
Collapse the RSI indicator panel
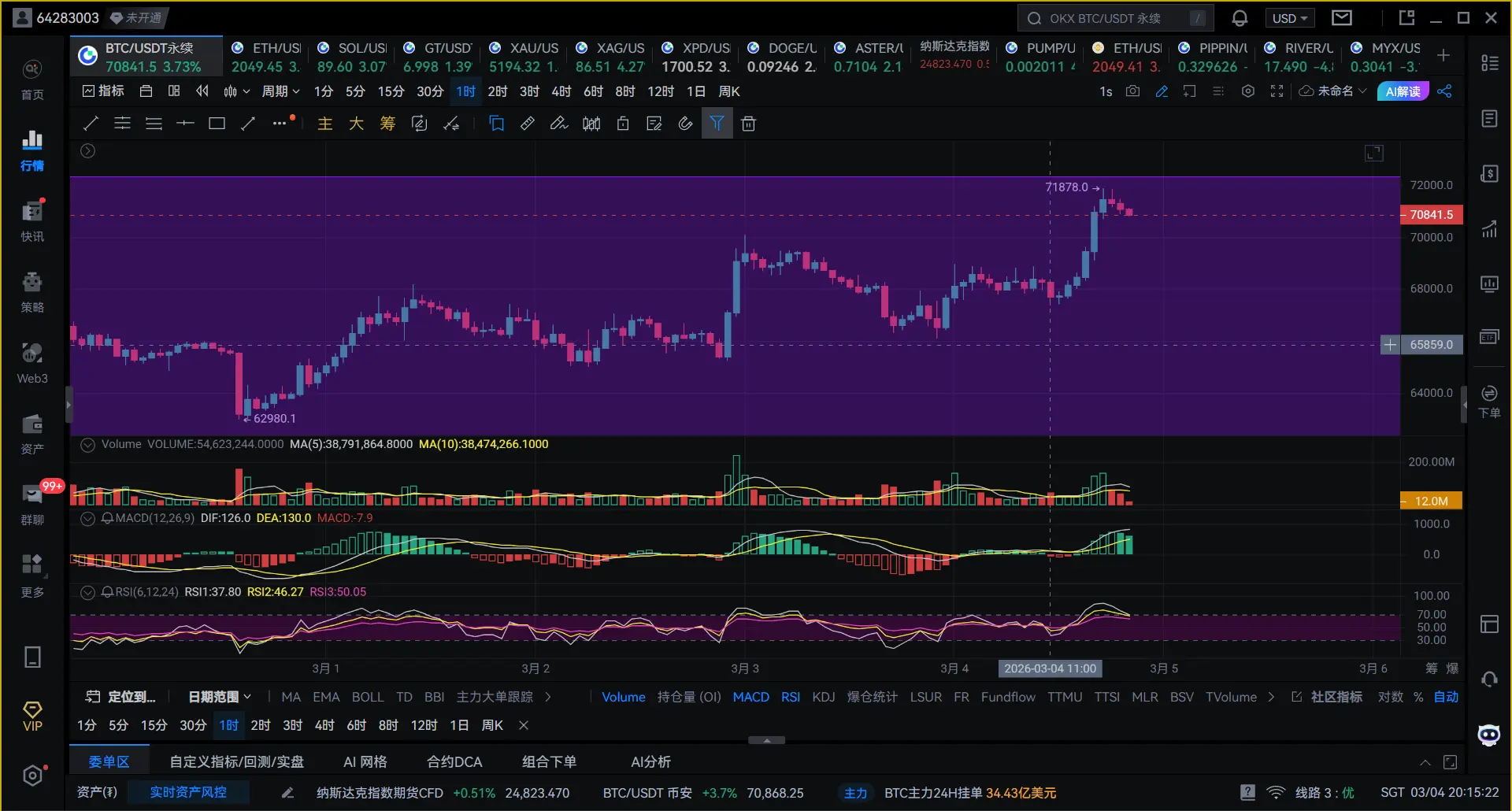88,592
